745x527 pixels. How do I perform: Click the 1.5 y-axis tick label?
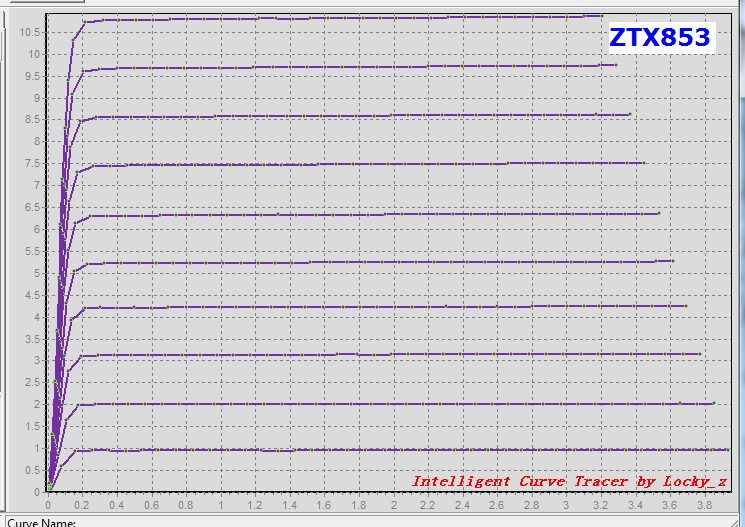[33, 427]
